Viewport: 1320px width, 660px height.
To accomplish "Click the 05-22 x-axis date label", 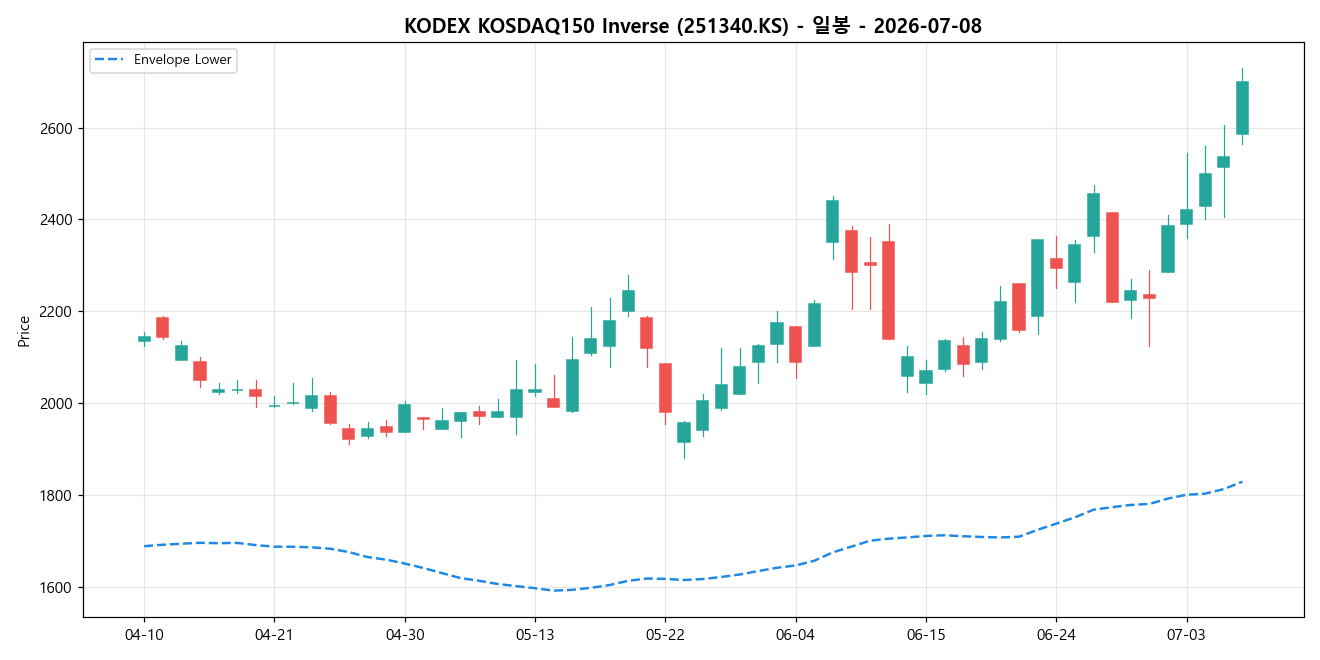I will pos(665,634).
